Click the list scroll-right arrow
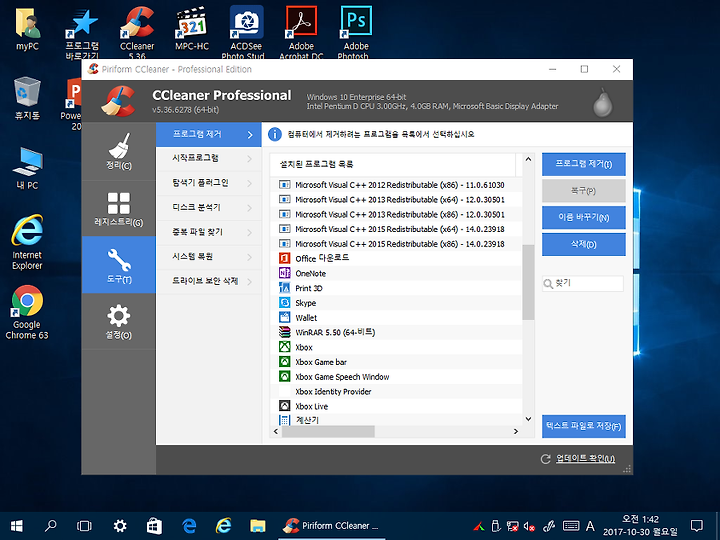Viewport: 720px width, 540px height. tap(516, 431)
